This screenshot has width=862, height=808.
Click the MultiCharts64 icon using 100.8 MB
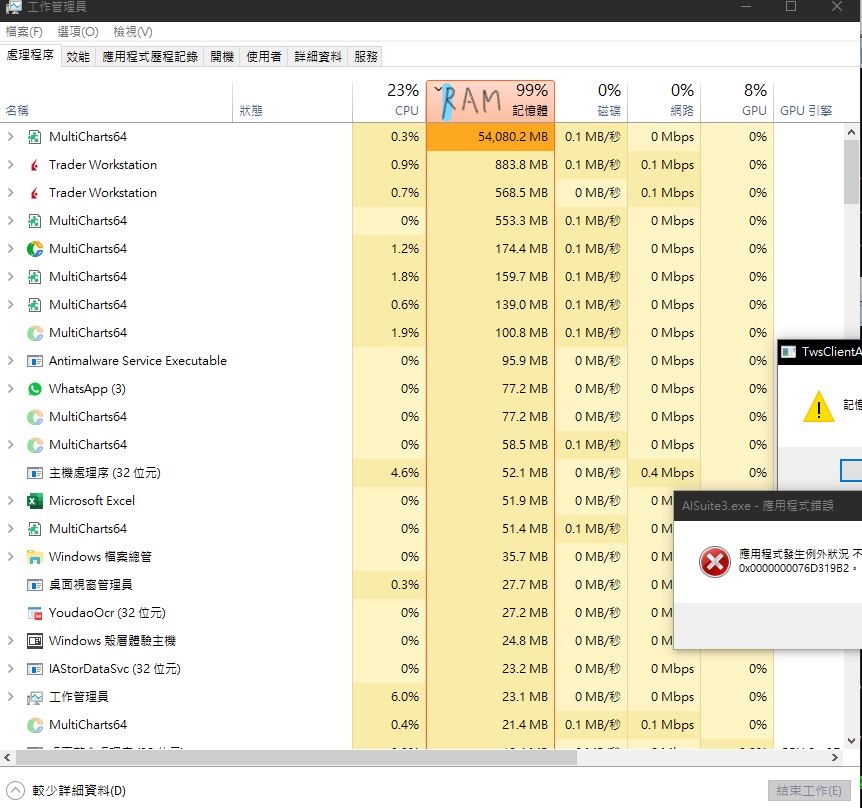point(35,333)
